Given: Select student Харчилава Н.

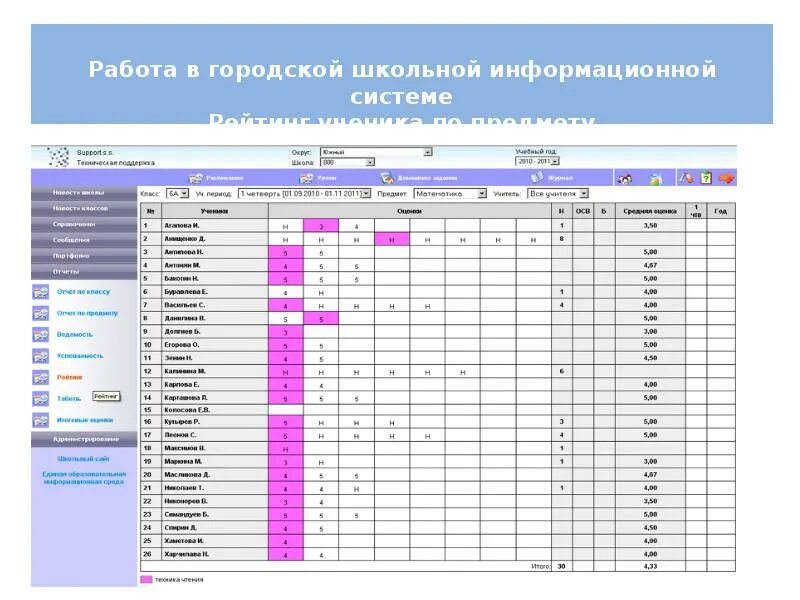Looking at the screenshot, I should 186,554.
